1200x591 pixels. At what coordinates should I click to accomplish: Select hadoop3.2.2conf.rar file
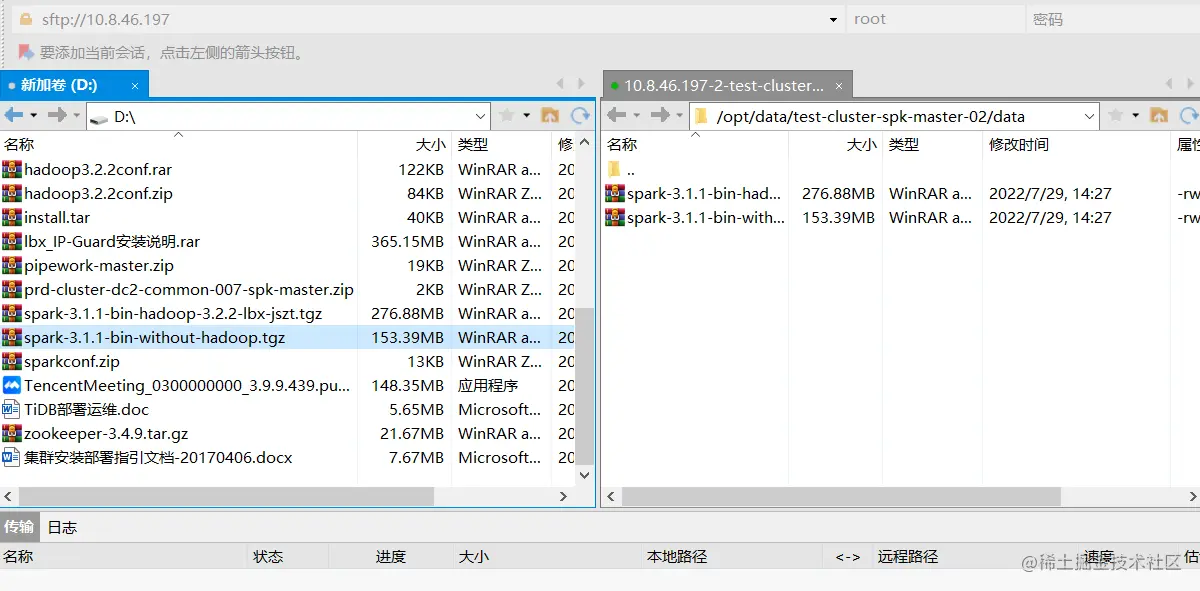point(98,169)
